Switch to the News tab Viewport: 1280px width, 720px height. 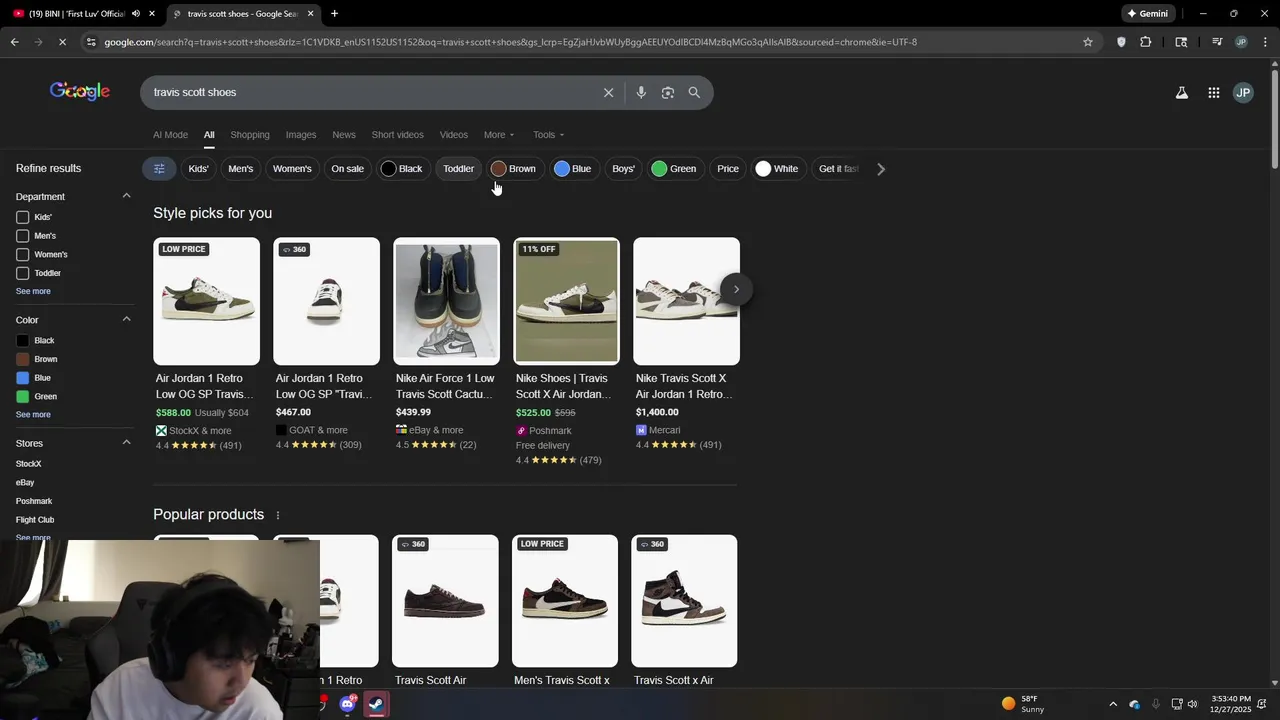tap(344, 135)
